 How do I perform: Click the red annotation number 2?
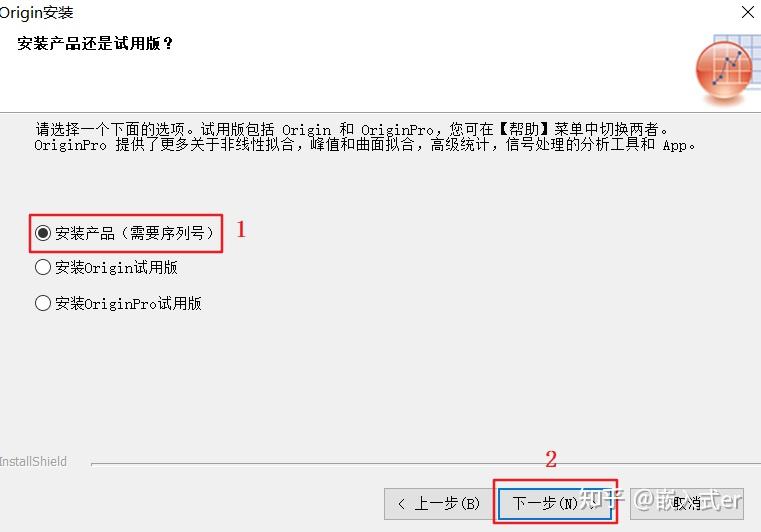551,459
